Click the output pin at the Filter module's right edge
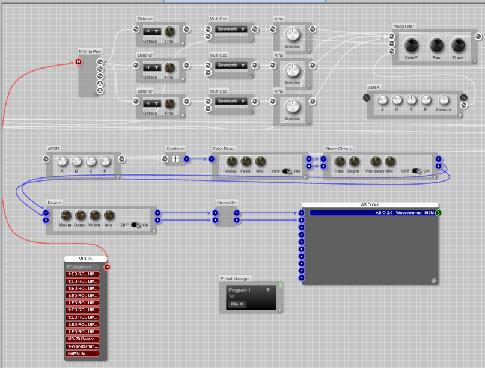485x368 pixels. (478, 36)
